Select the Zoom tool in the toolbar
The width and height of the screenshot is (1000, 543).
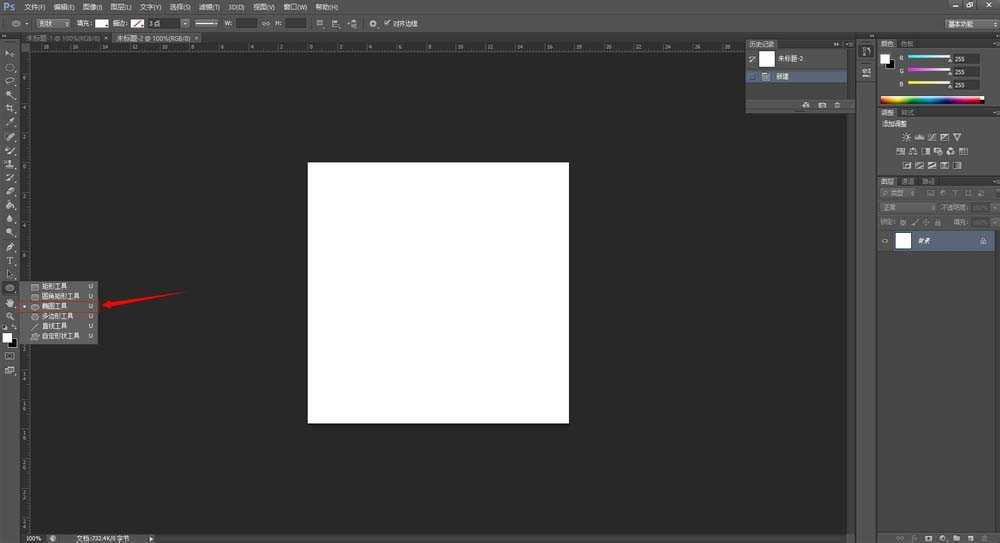(10, 316)
